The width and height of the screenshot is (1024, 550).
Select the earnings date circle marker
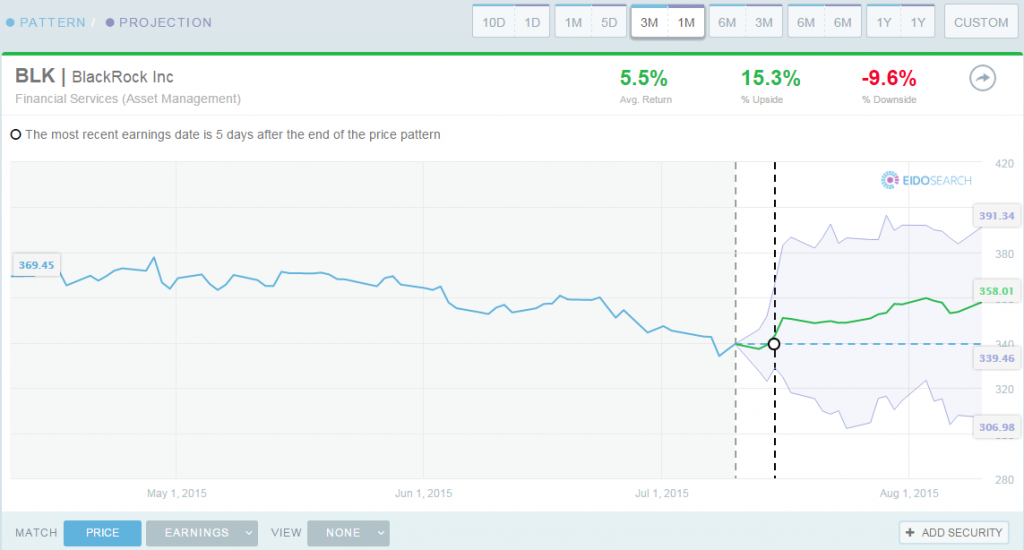coord(774,344)
